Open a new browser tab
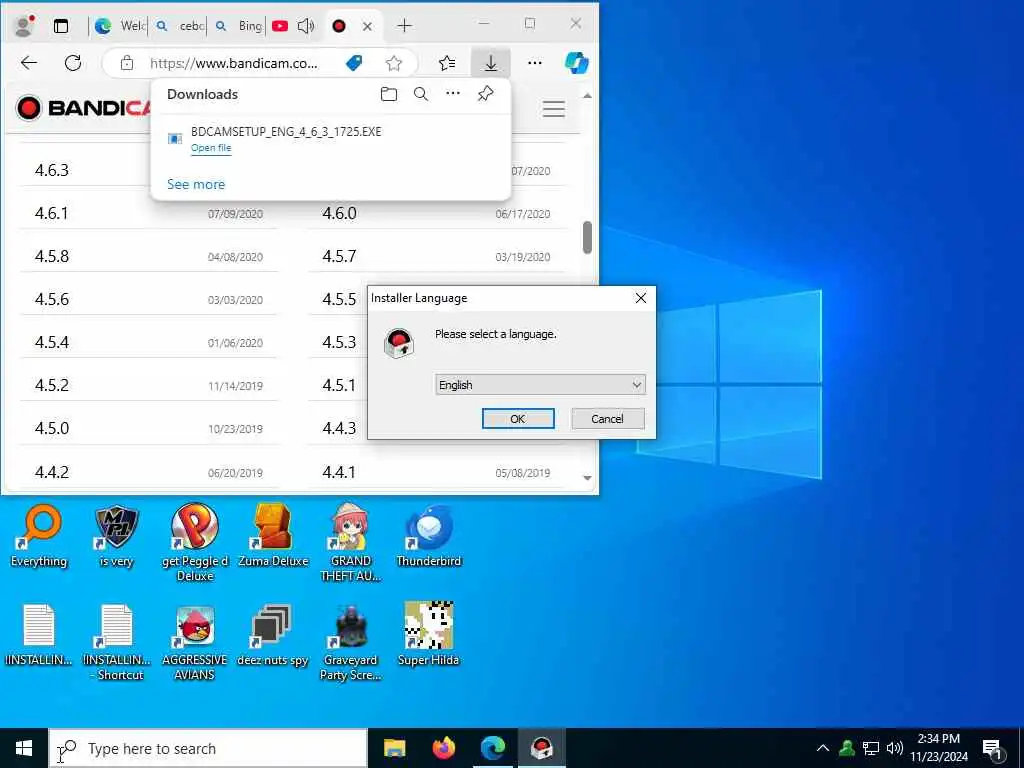The width and height of the screenshot is (1024, 768). [x=404, y=26]
